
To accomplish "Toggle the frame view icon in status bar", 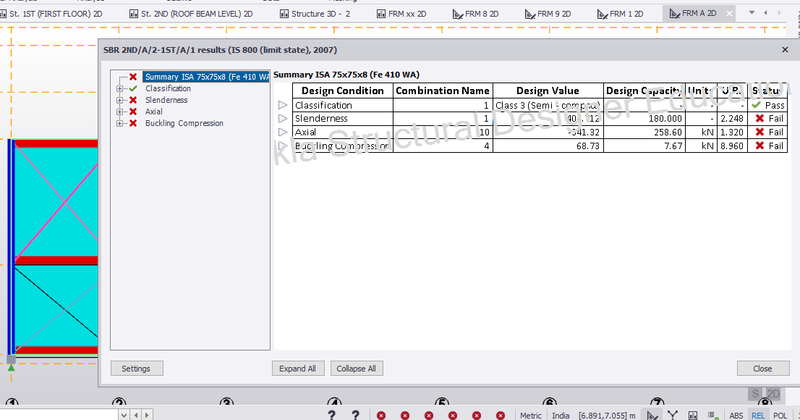I will 652,415.
